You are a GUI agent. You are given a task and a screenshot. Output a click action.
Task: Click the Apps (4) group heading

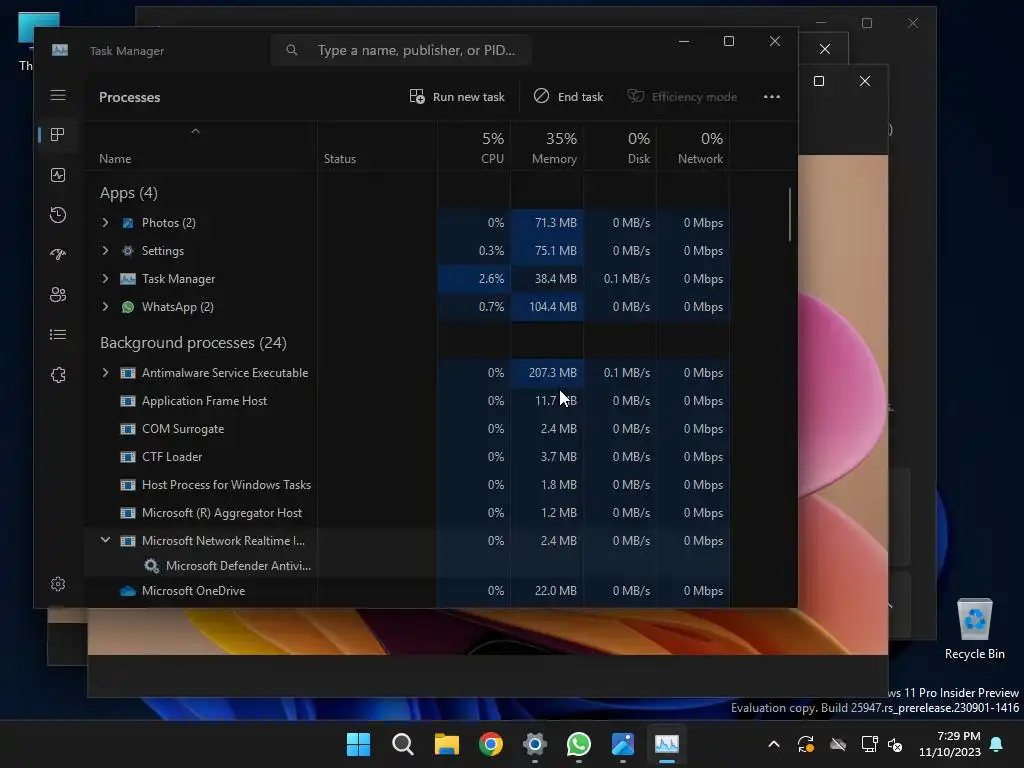(x=129, y=193)
